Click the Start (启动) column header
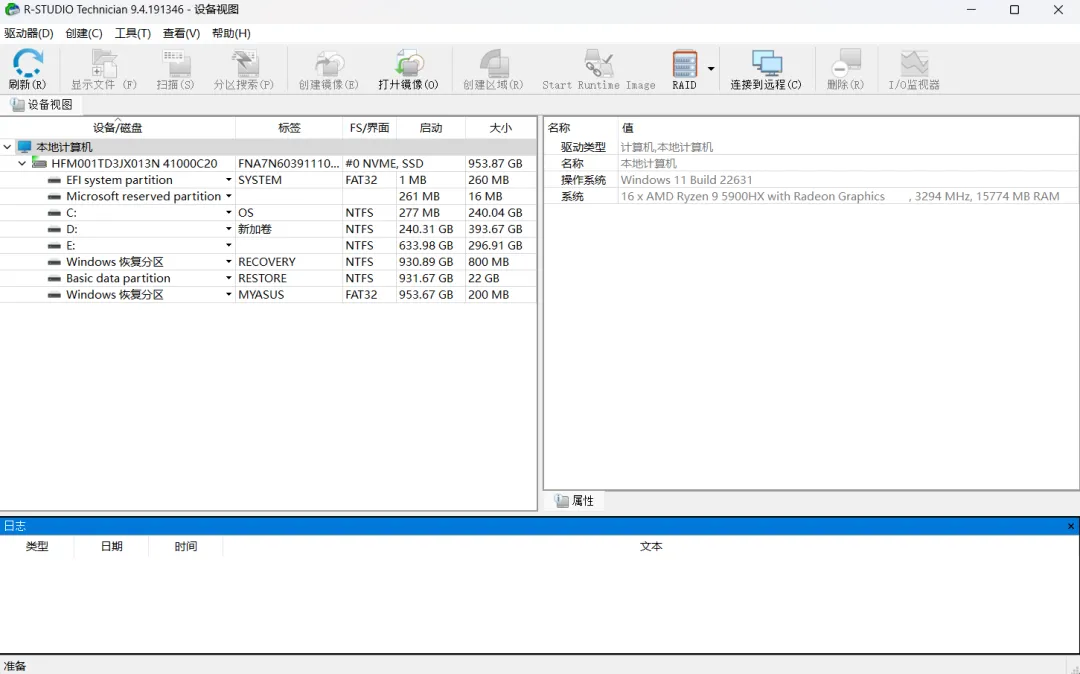1080x674 pixels. (430, 127)
